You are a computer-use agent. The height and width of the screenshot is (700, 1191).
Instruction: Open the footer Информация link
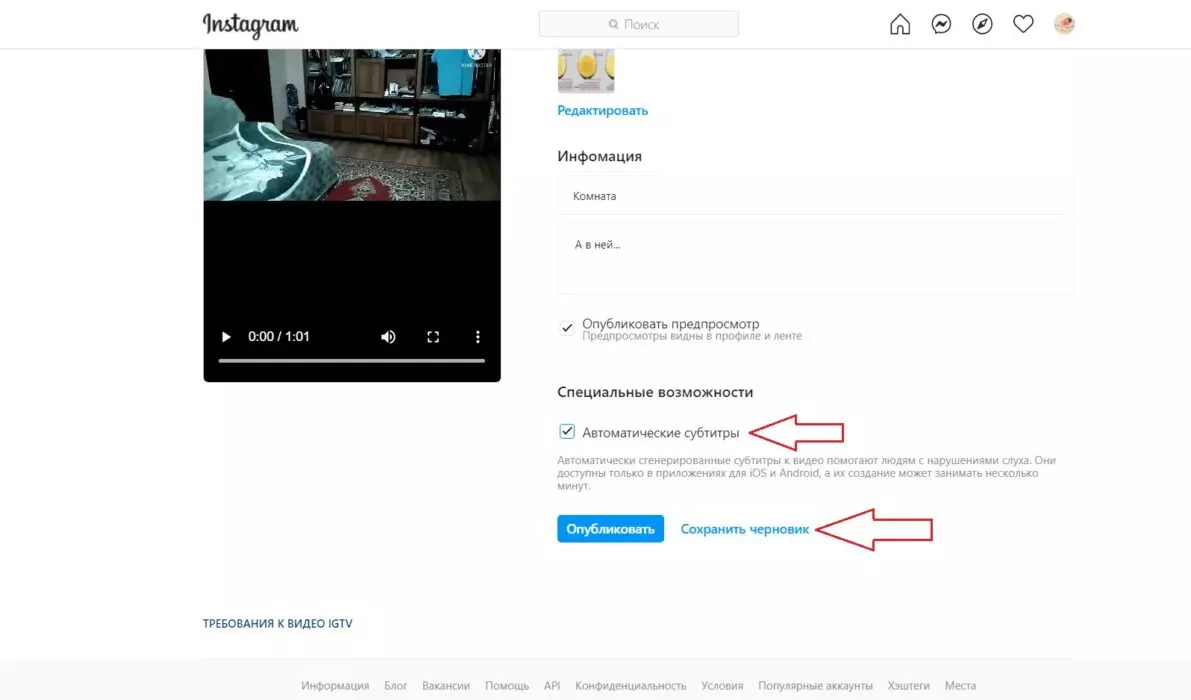[335, 686]
